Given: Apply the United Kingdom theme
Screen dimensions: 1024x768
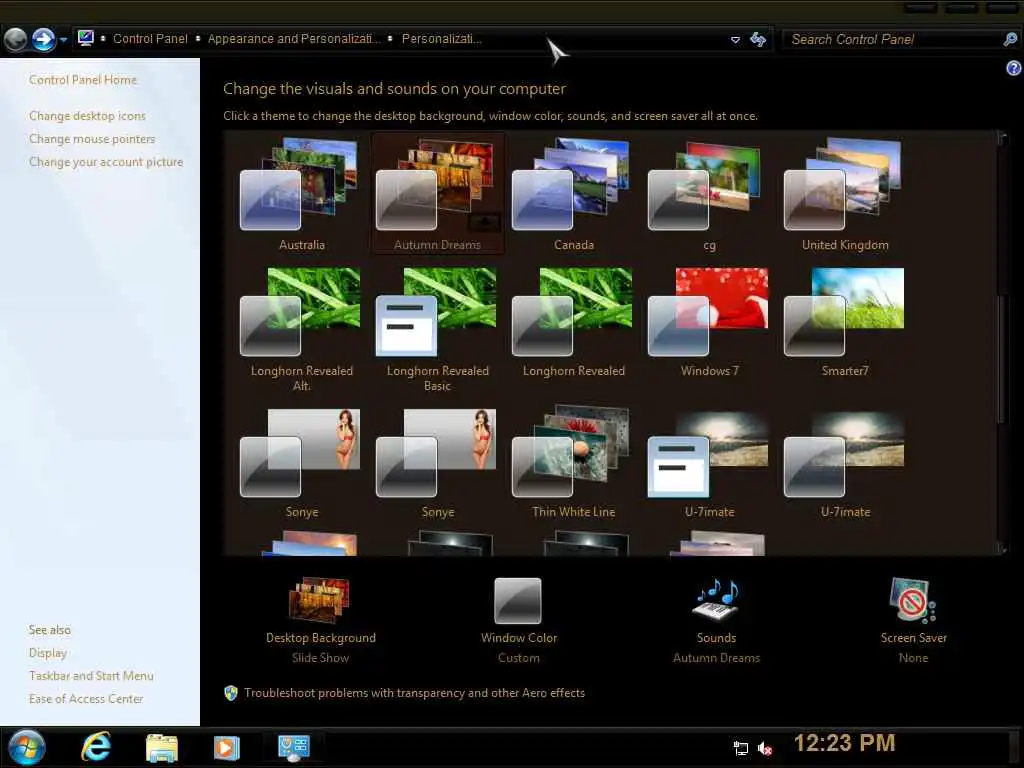Looking at the screenshot, I should point(845,194).
